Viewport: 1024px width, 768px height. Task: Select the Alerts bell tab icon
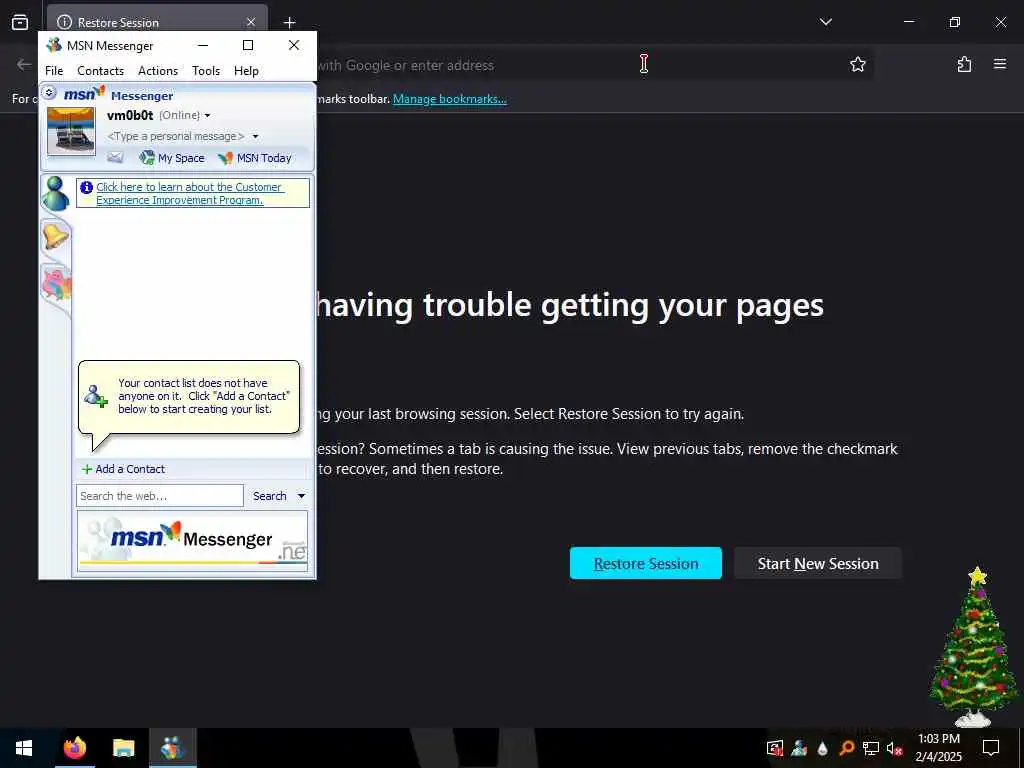56,236
